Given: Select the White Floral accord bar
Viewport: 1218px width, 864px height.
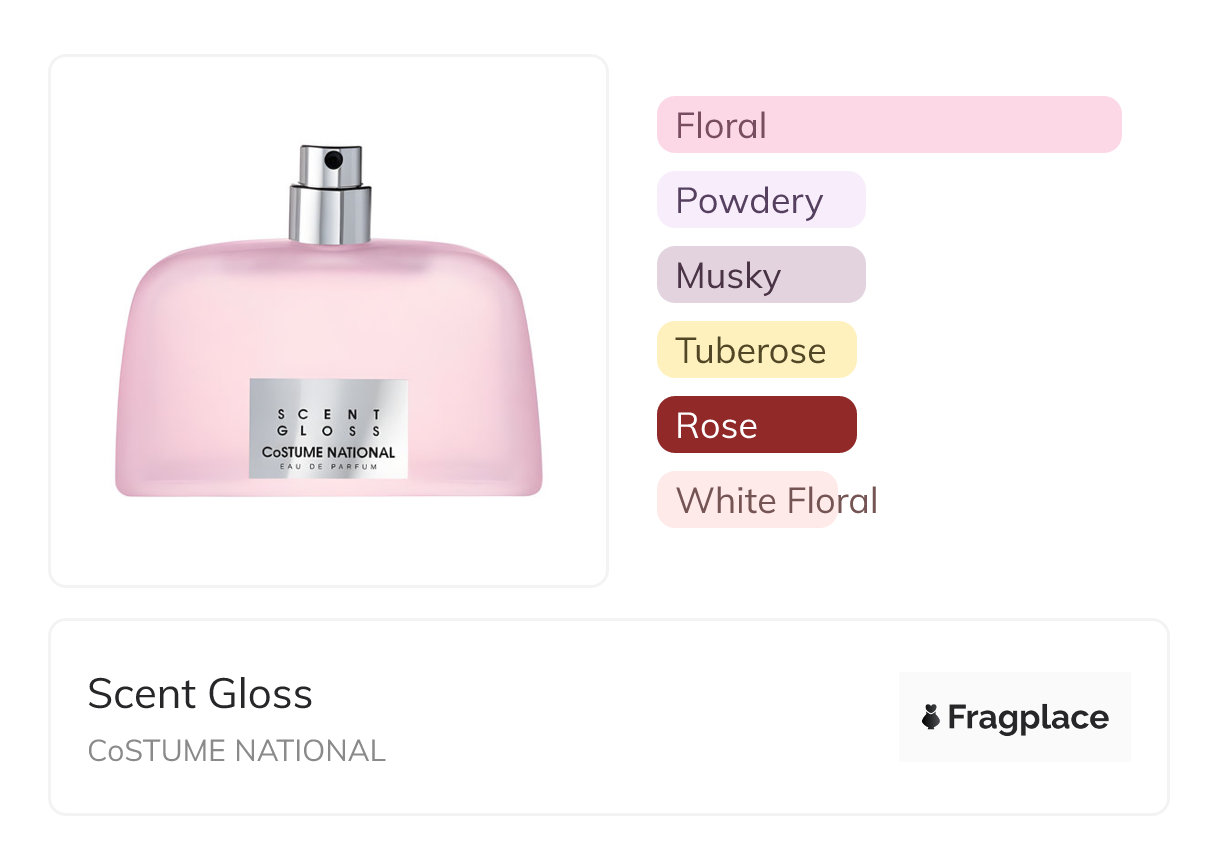Looking at the screenshot, I should (747, 500).
